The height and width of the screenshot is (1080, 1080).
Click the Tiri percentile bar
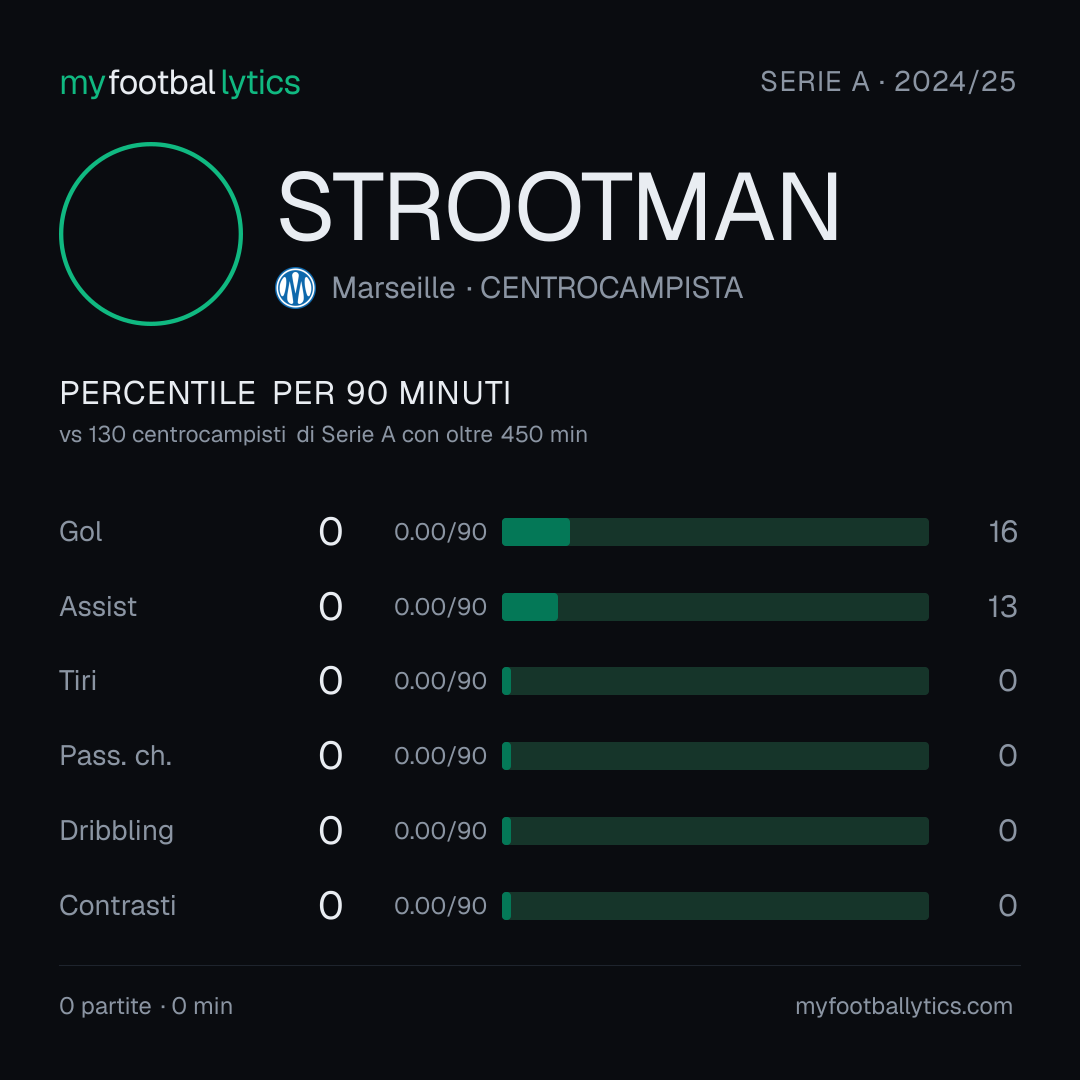(x=715, y=681)
